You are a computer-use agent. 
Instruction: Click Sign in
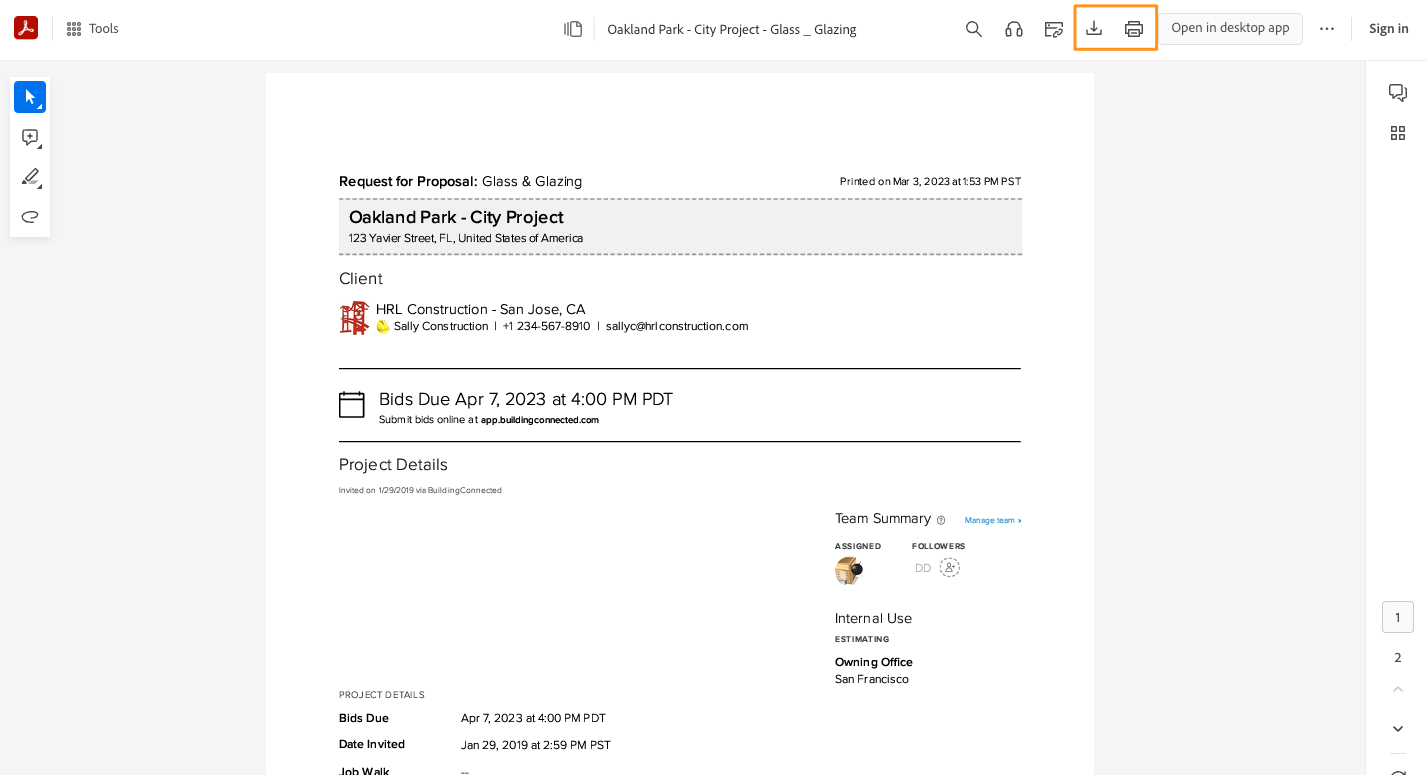click(1388, 28)
